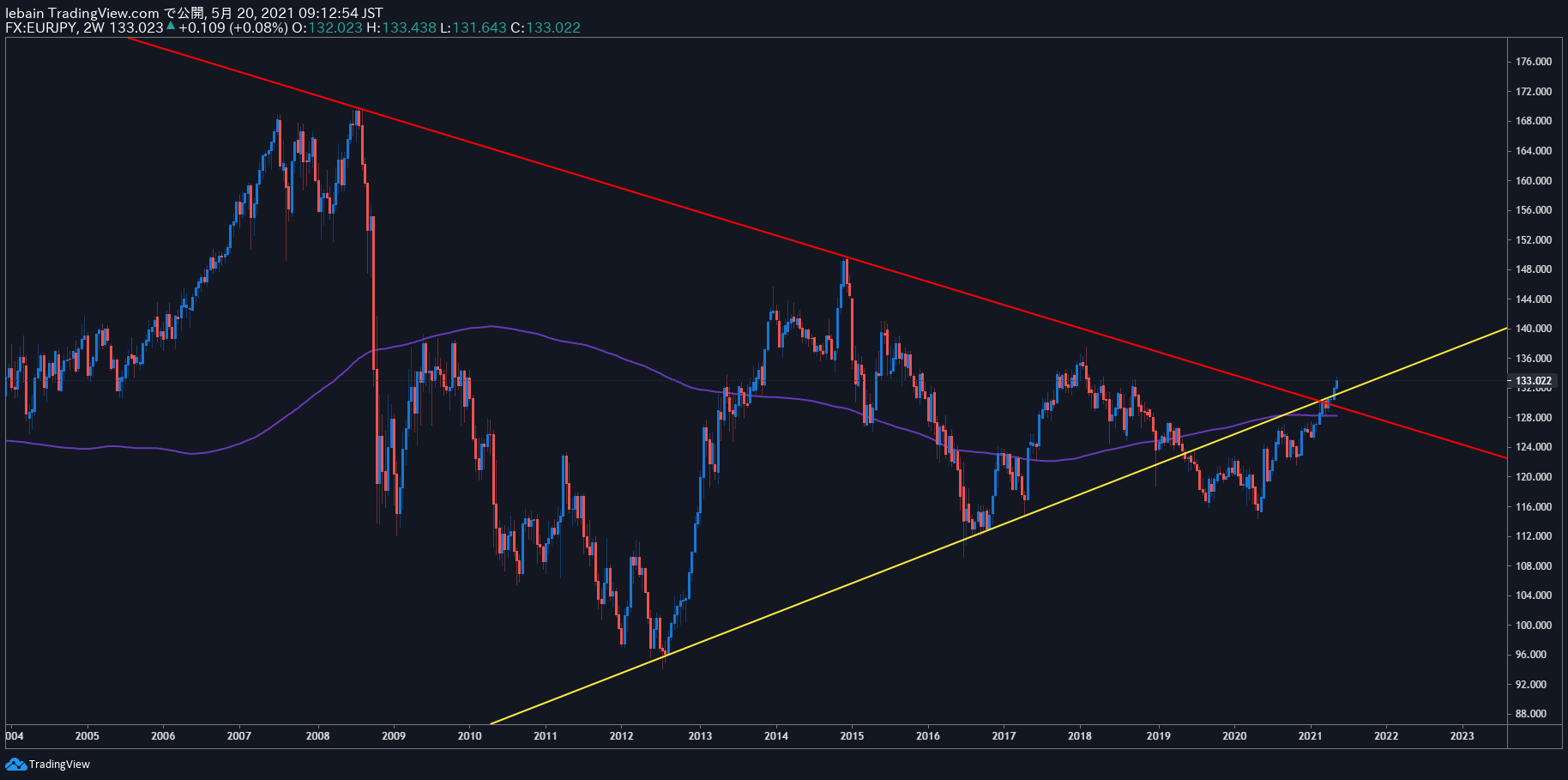This screenshot has width=1568, height=780.
Task: Open the TradingView text link at bottom
Action: click(x=59, y=764)
